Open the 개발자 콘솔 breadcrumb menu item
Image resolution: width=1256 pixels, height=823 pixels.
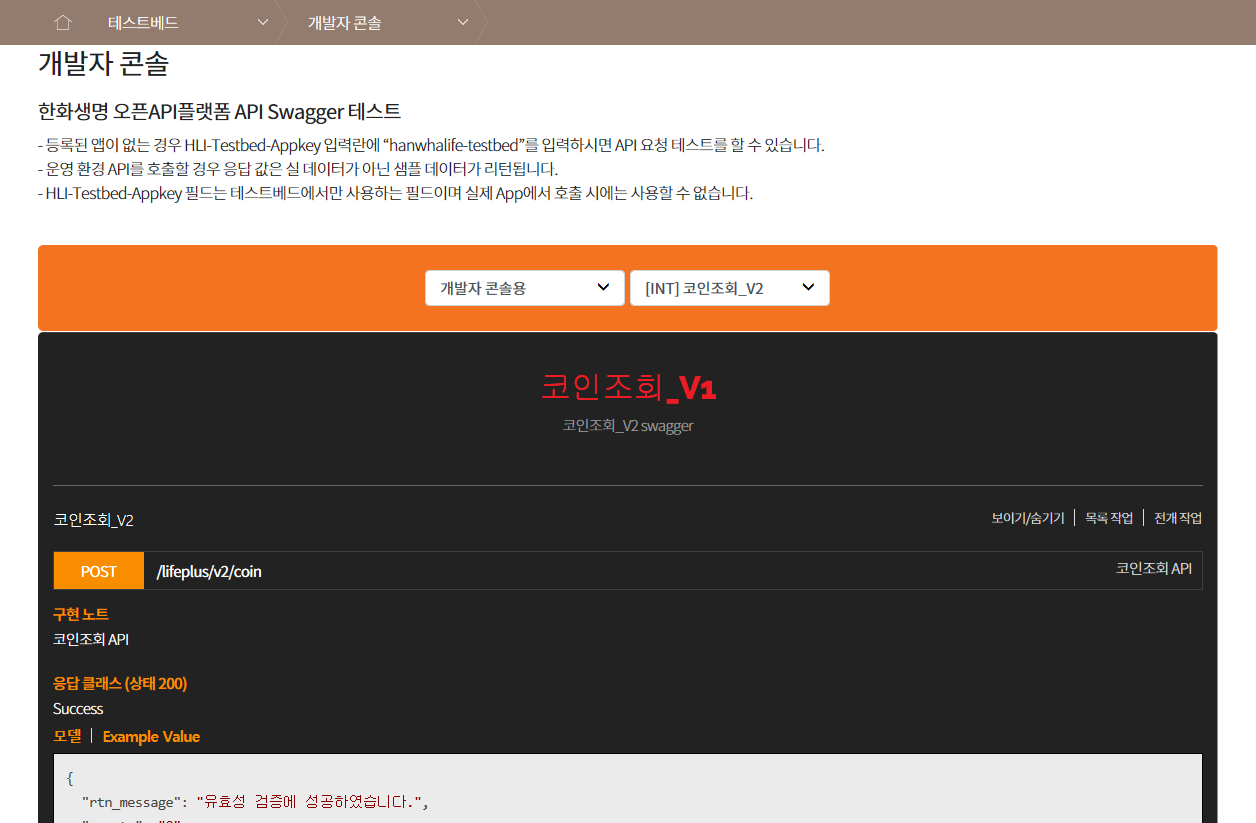click(x=344, y=22)
